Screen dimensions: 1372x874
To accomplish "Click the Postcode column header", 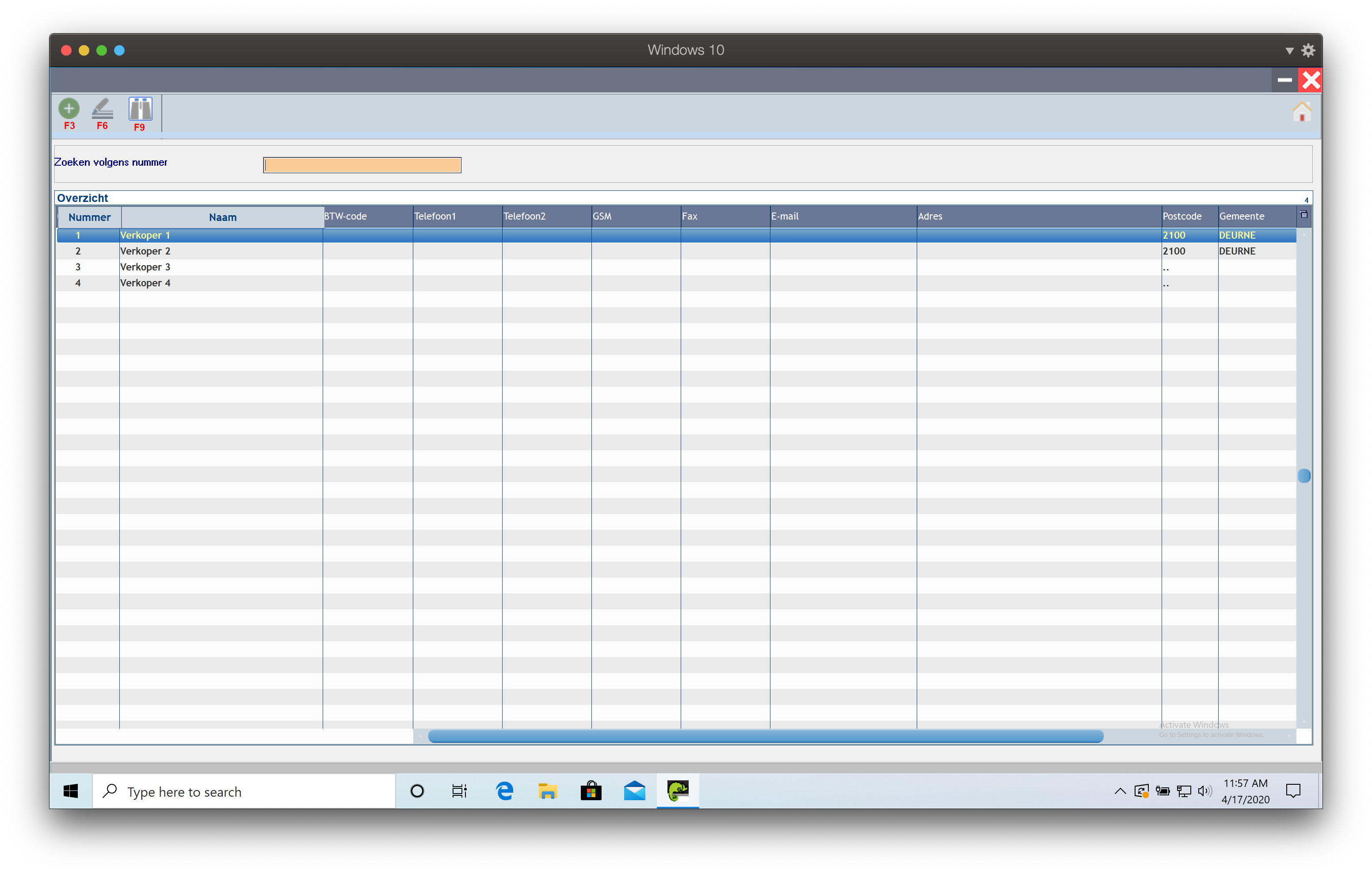I will pos(1181,217).
